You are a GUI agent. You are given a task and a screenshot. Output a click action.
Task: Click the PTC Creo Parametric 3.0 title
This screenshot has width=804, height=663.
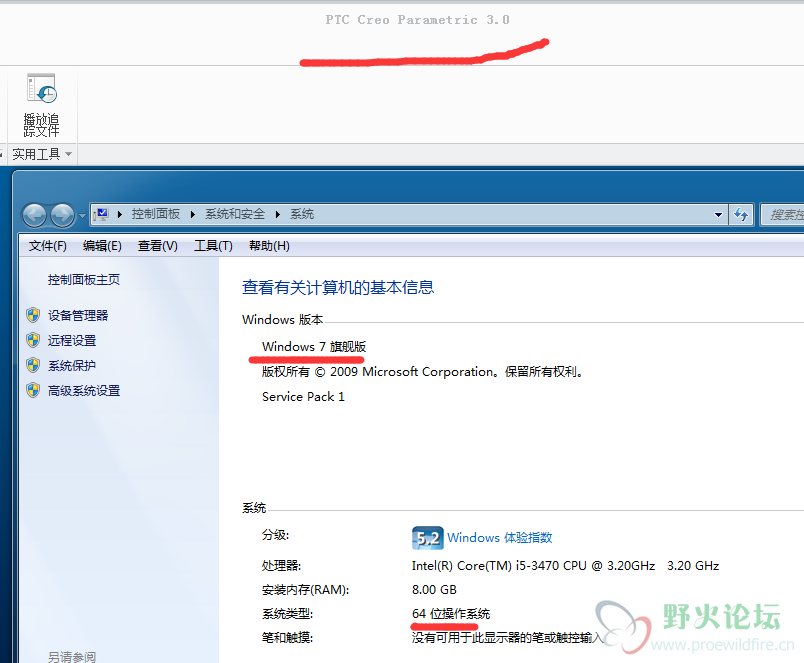tap(417, 20)
